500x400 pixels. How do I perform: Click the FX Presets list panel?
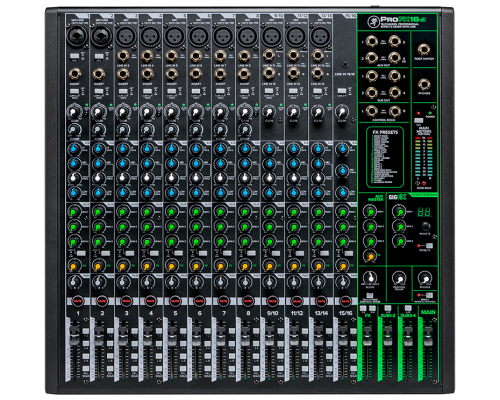385,157
